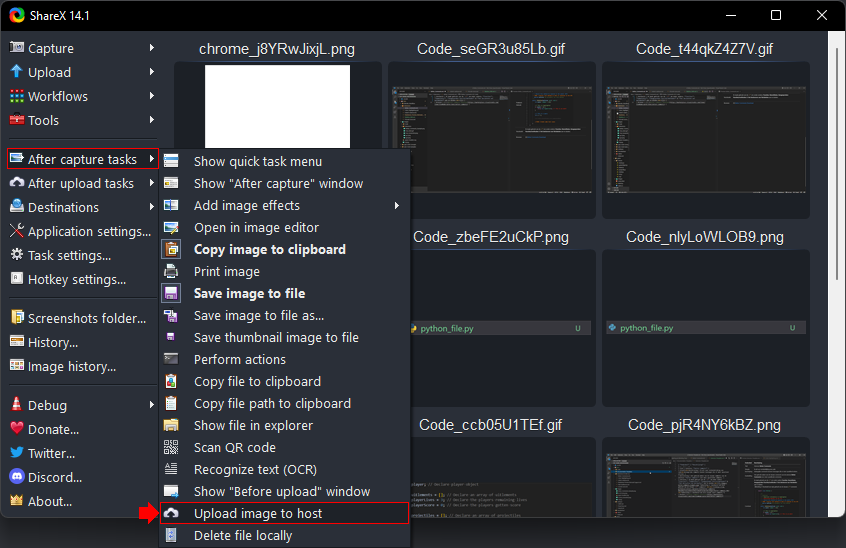Choose Open in image editor
The height and width of the screenshot is (548, 846).
pyautogui.click(x=256, y=227)
